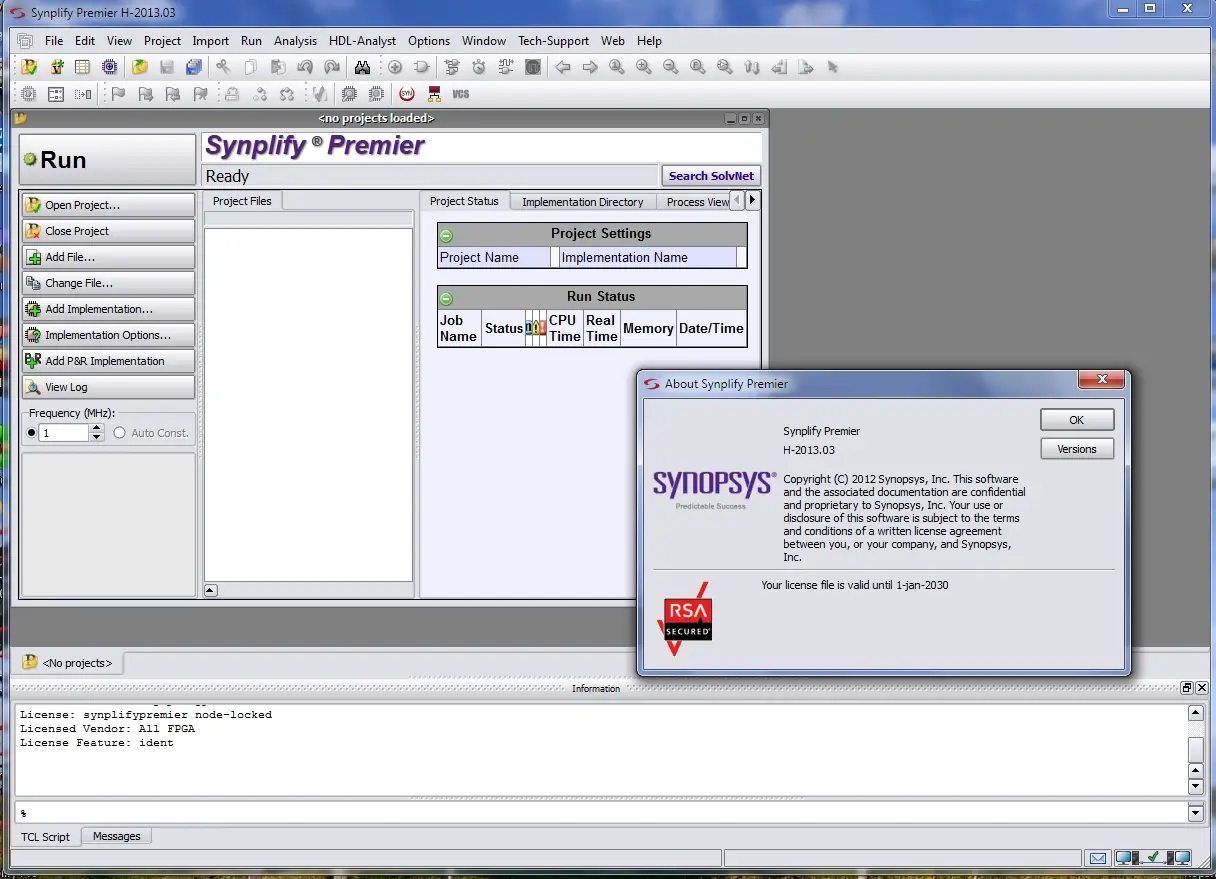
Task: Click the small up arrow below Project Files
Action: coord(210,590)
